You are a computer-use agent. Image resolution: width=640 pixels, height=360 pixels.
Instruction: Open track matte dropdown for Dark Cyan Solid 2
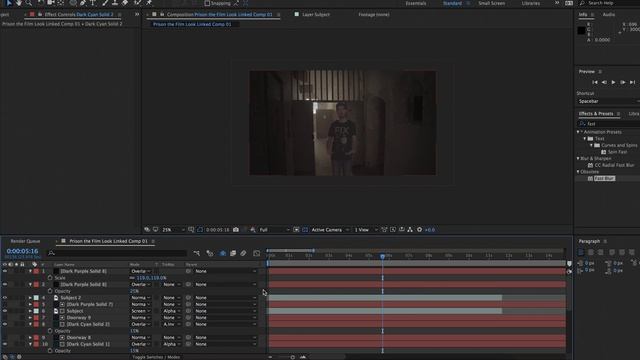[x=171, y=324]
